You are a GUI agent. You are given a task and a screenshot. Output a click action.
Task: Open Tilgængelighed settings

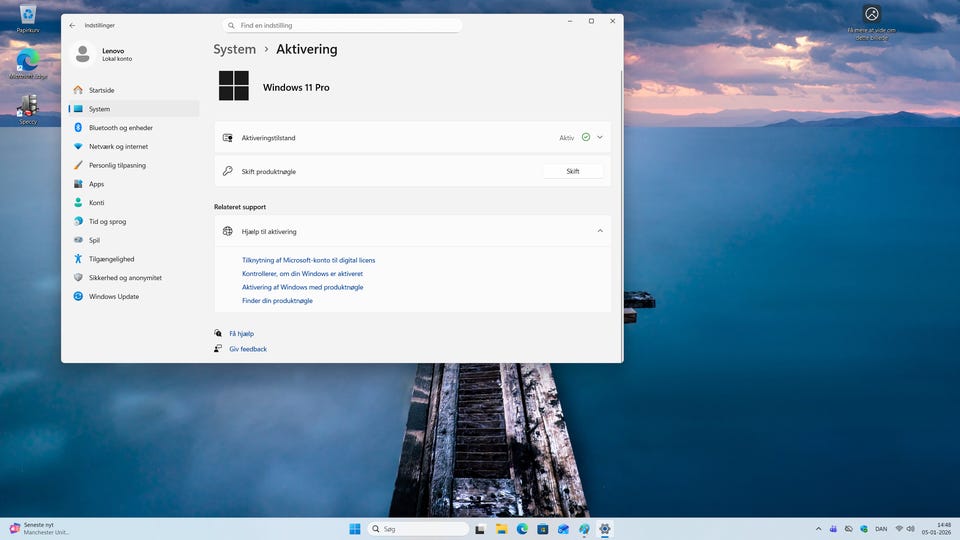(x=111, y=259)
